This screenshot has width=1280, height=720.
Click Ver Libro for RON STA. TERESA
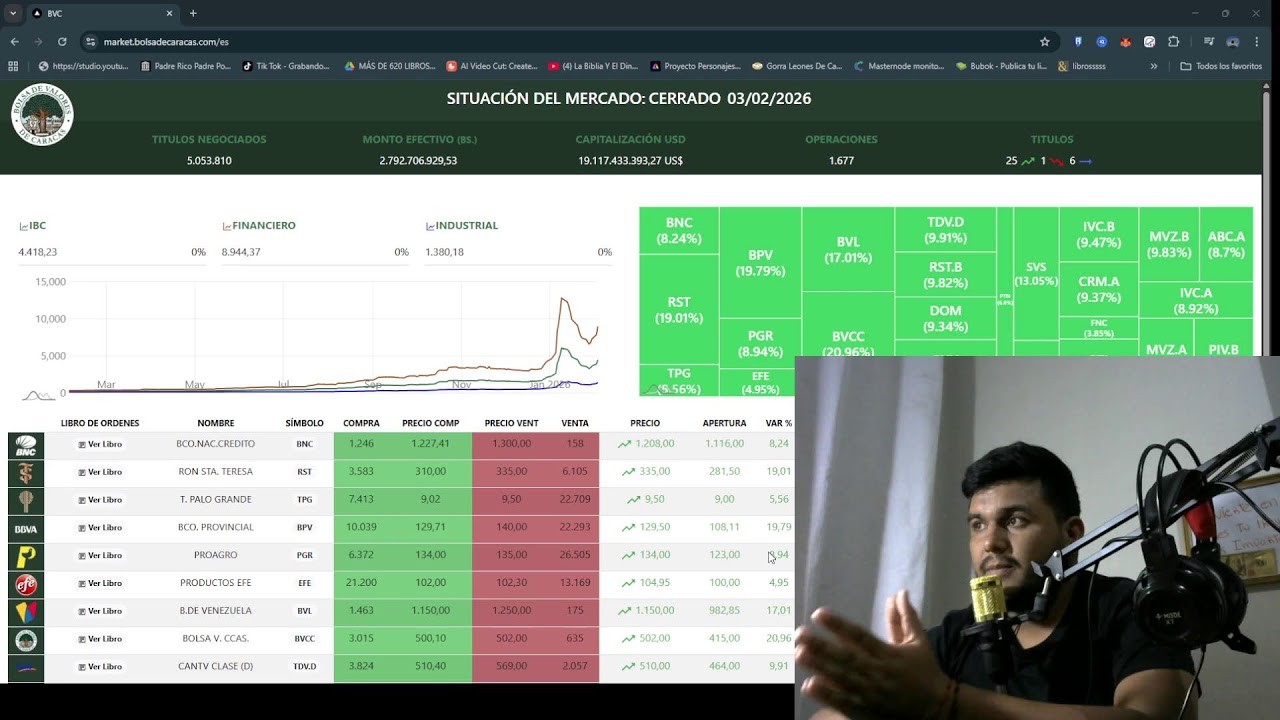[100, 472]
